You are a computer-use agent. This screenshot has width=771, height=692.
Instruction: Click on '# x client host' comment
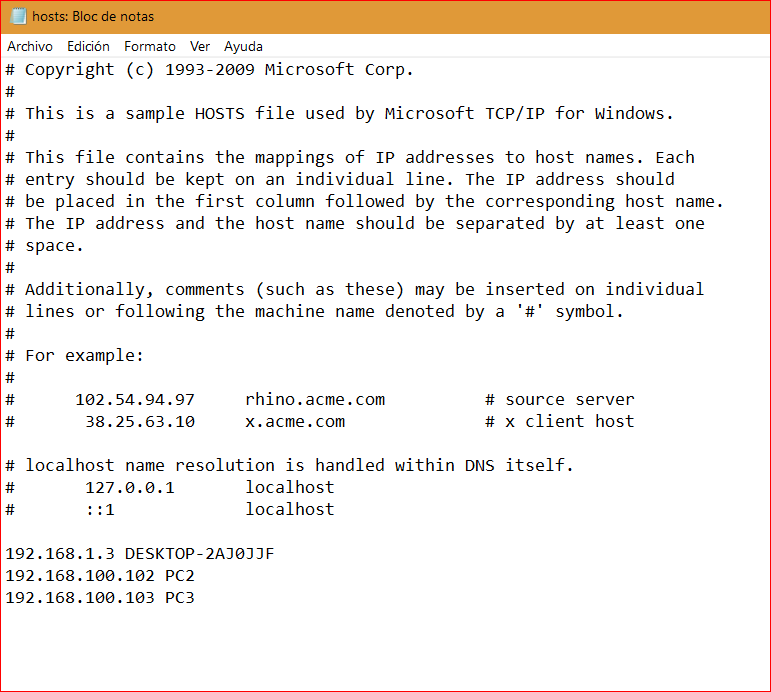click(x=560, y=421)
